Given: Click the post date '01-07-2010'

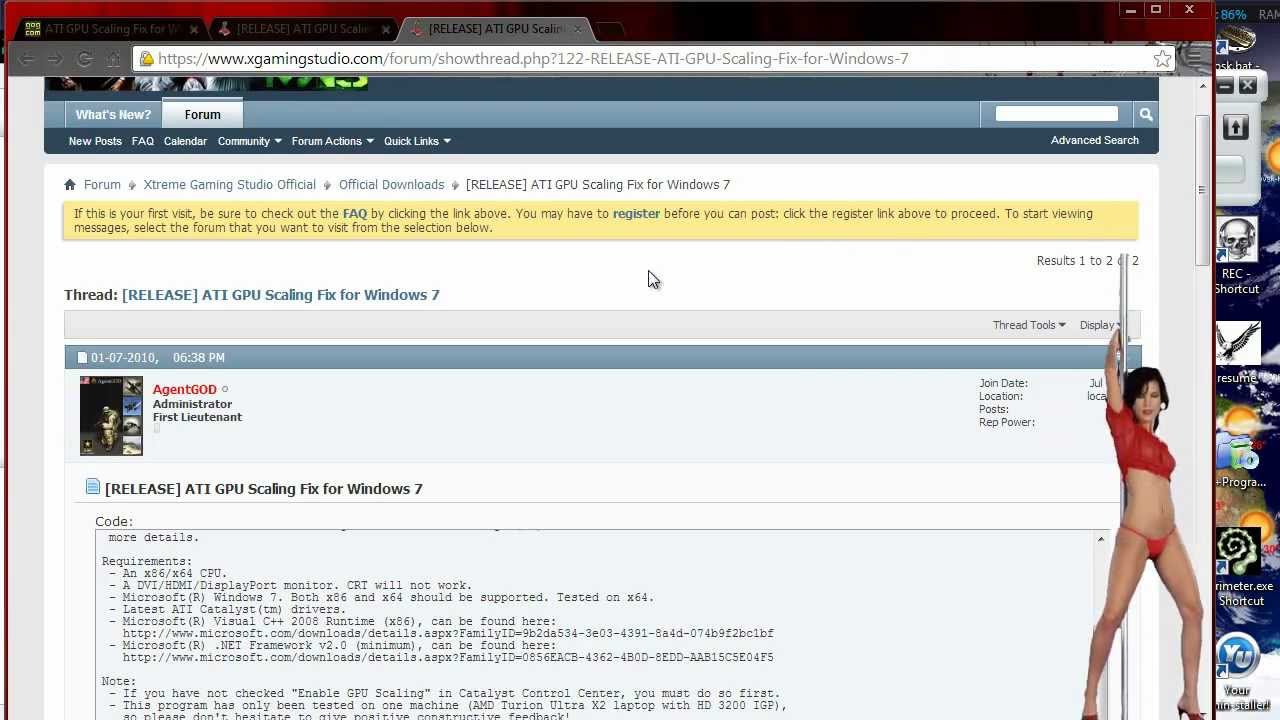Looking at the screenshot, I should pos(124,358).
